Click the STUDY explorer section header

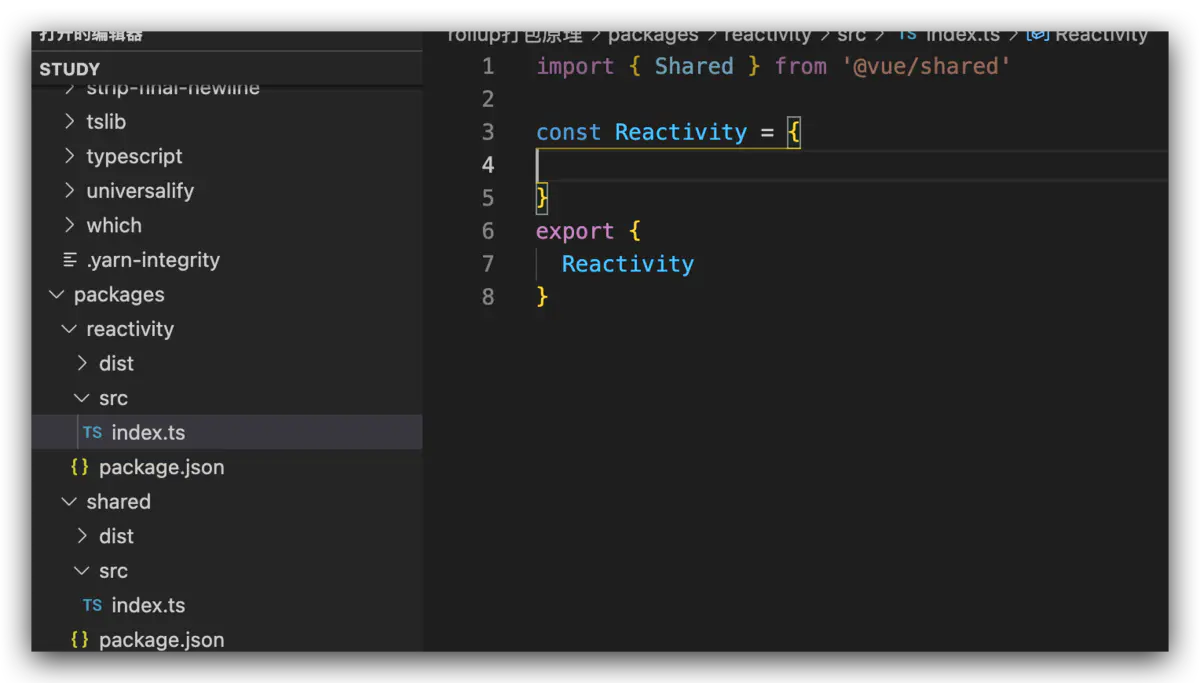point(70,69)
